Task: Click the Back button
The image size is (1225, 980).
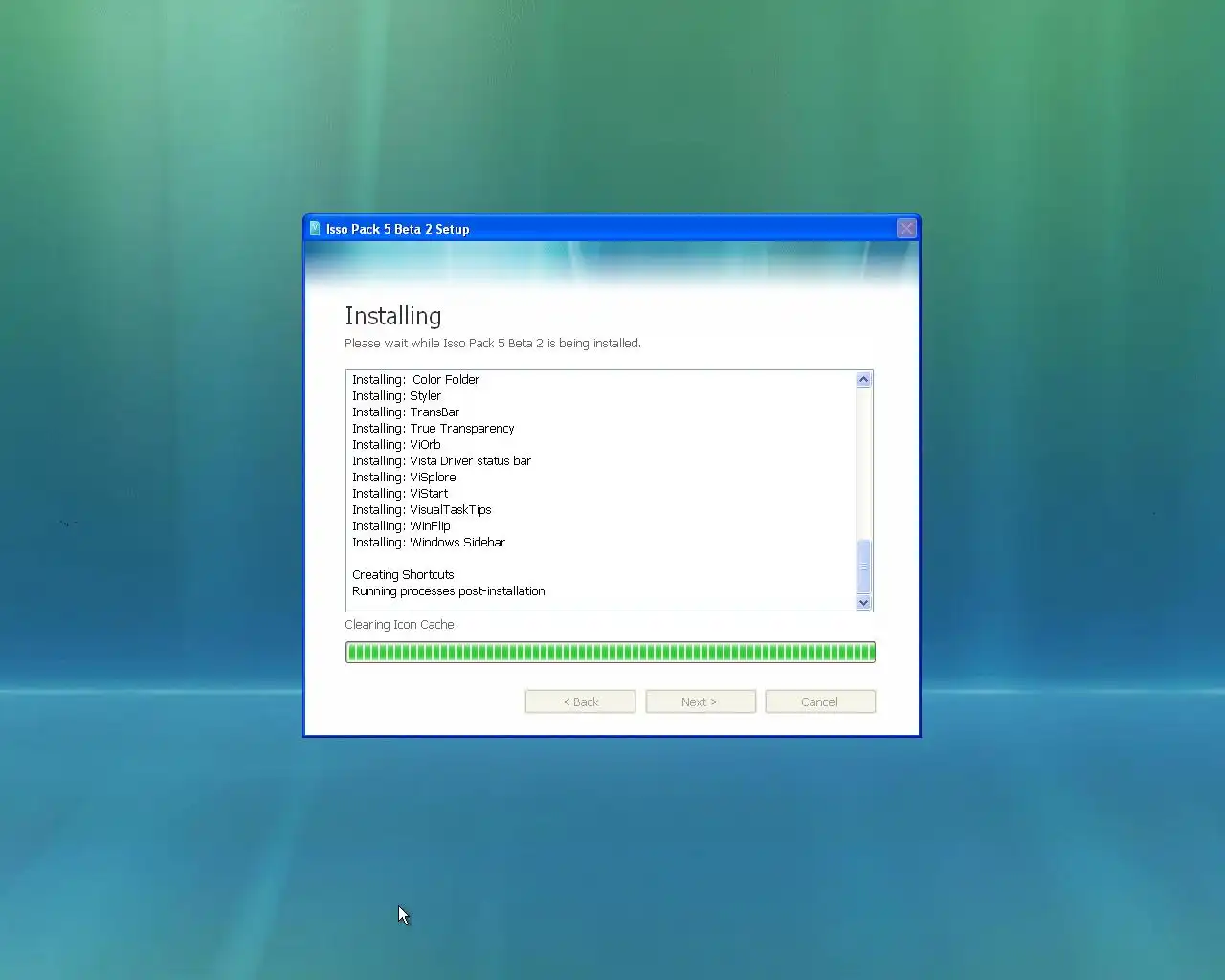Action: coord(580,702)
